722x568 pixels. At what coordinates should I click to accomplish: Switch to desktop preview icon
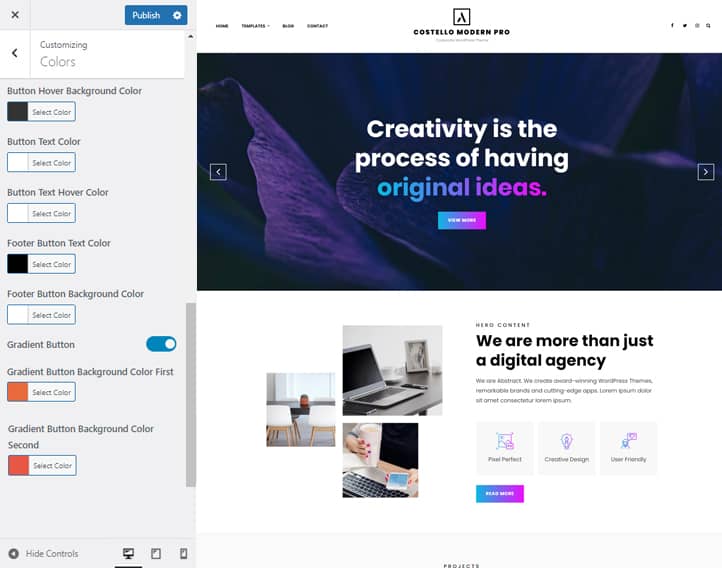tap(128, 553)
